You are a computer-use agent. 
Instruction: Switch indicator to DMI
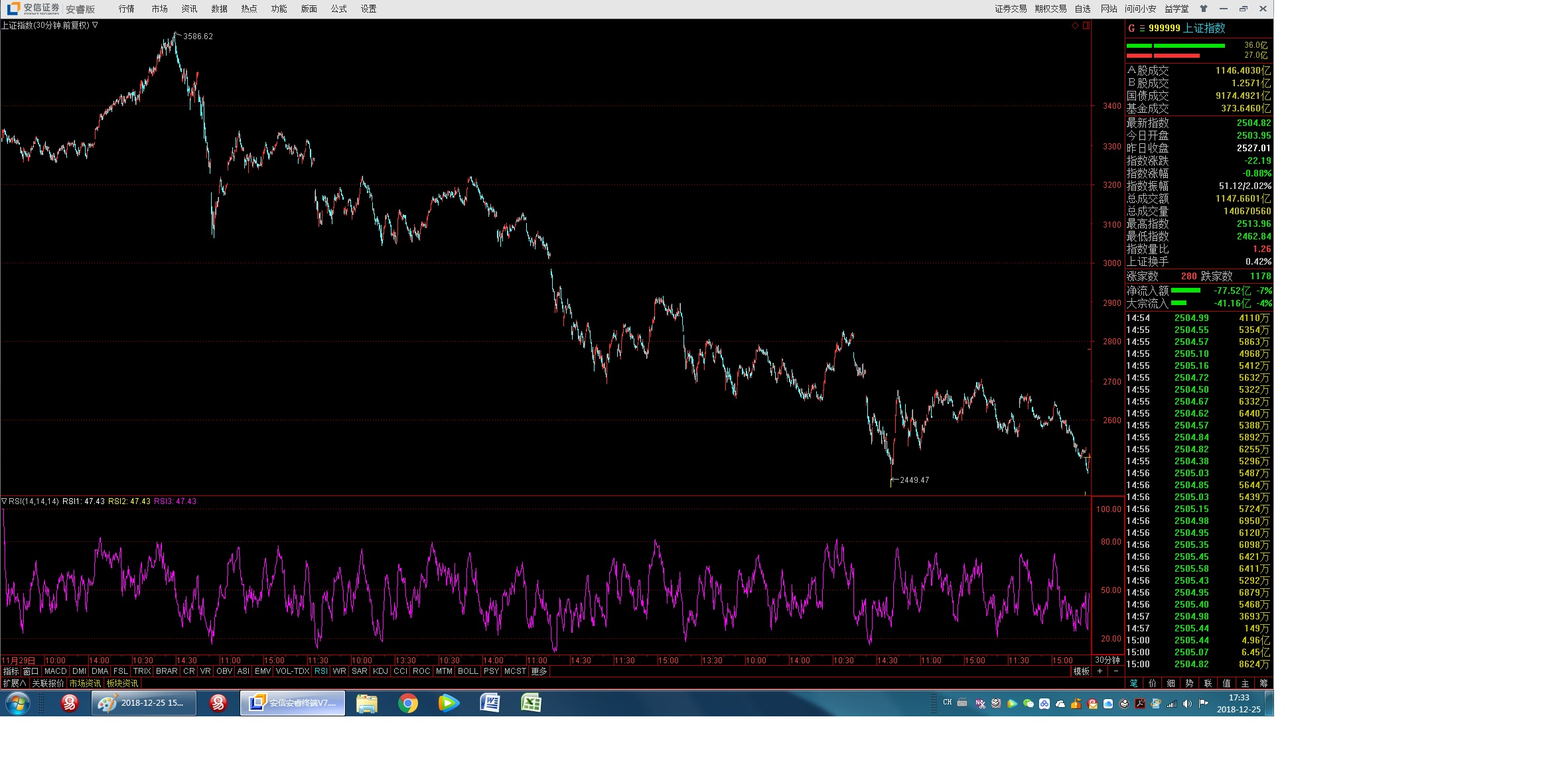(x=79, y=671)
